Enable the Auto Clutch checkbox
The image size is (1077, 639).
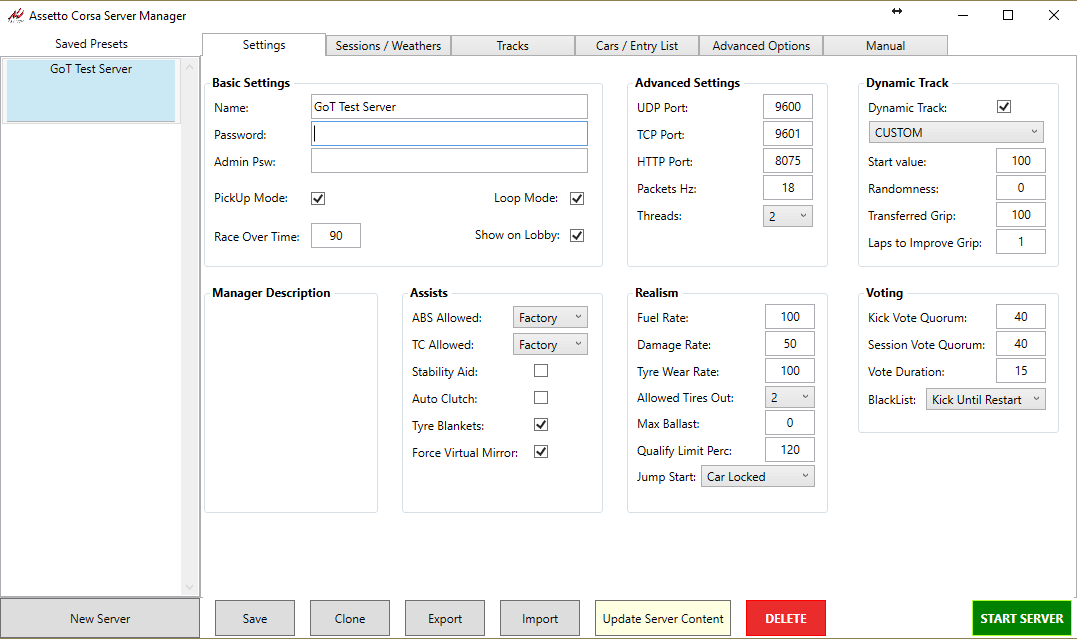pos(541,398)
